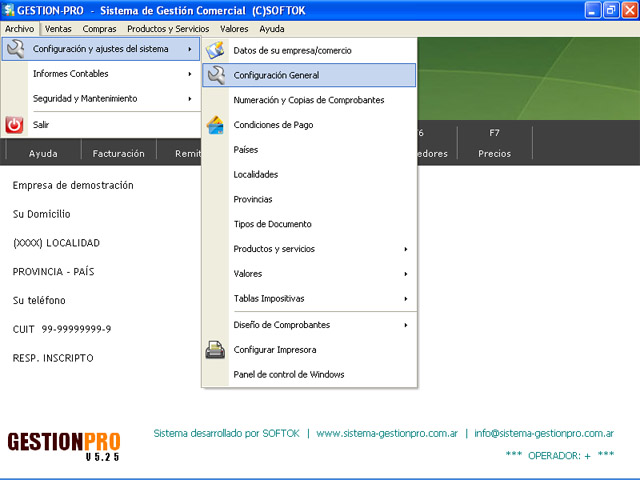Minimize the GESTION-PRO window
Image resolution: width=640 pixels, height=480 pixels.
click(x=593, y=11)
